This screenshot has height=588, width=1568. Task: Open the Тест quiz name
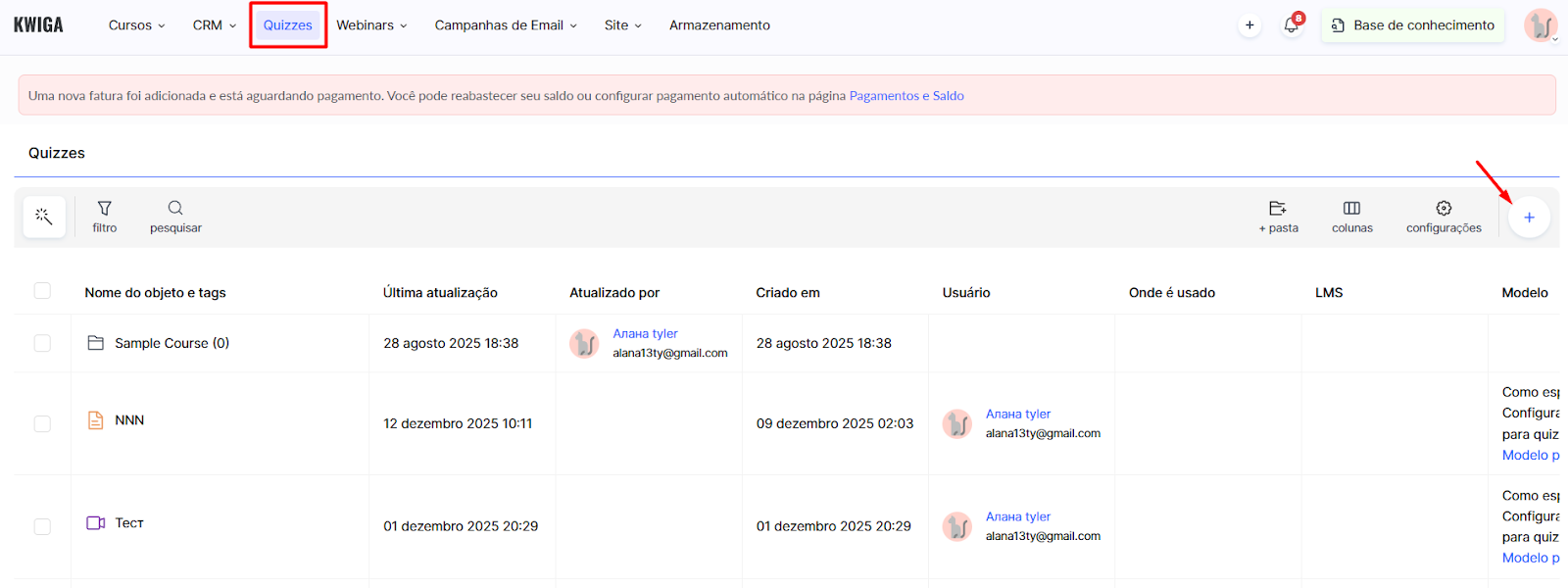[x=129, y=523]
